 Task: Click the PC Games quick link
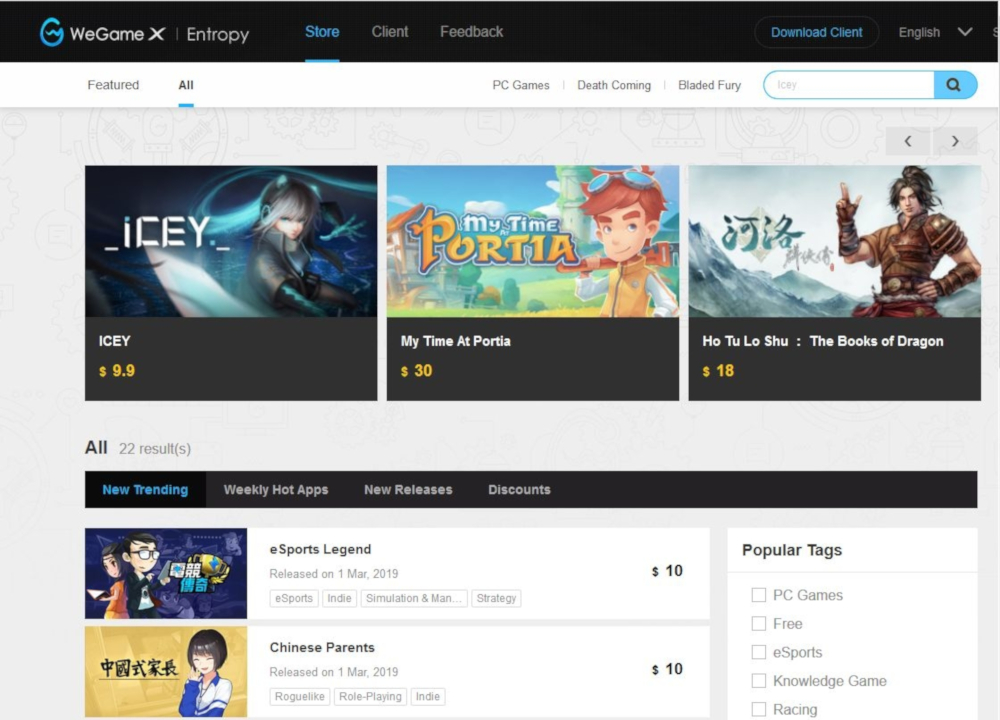[x=520, y=85]
